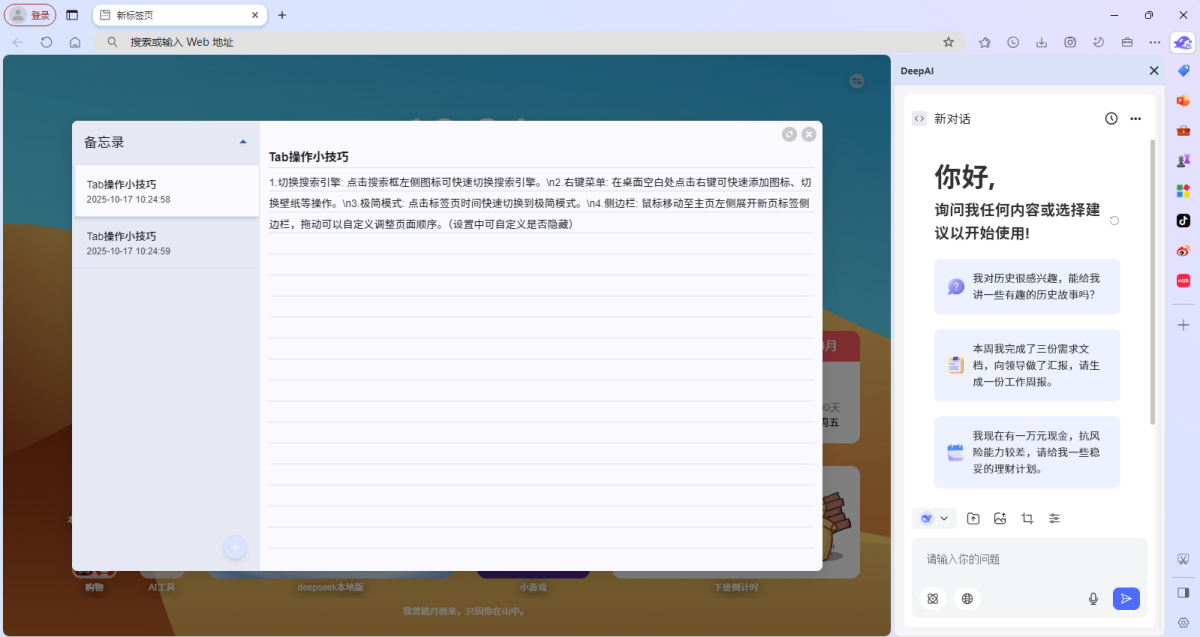1200x637 pixels.
Task: Click the upload file icon in DeepAI
Action: click(x=973, y=519)
